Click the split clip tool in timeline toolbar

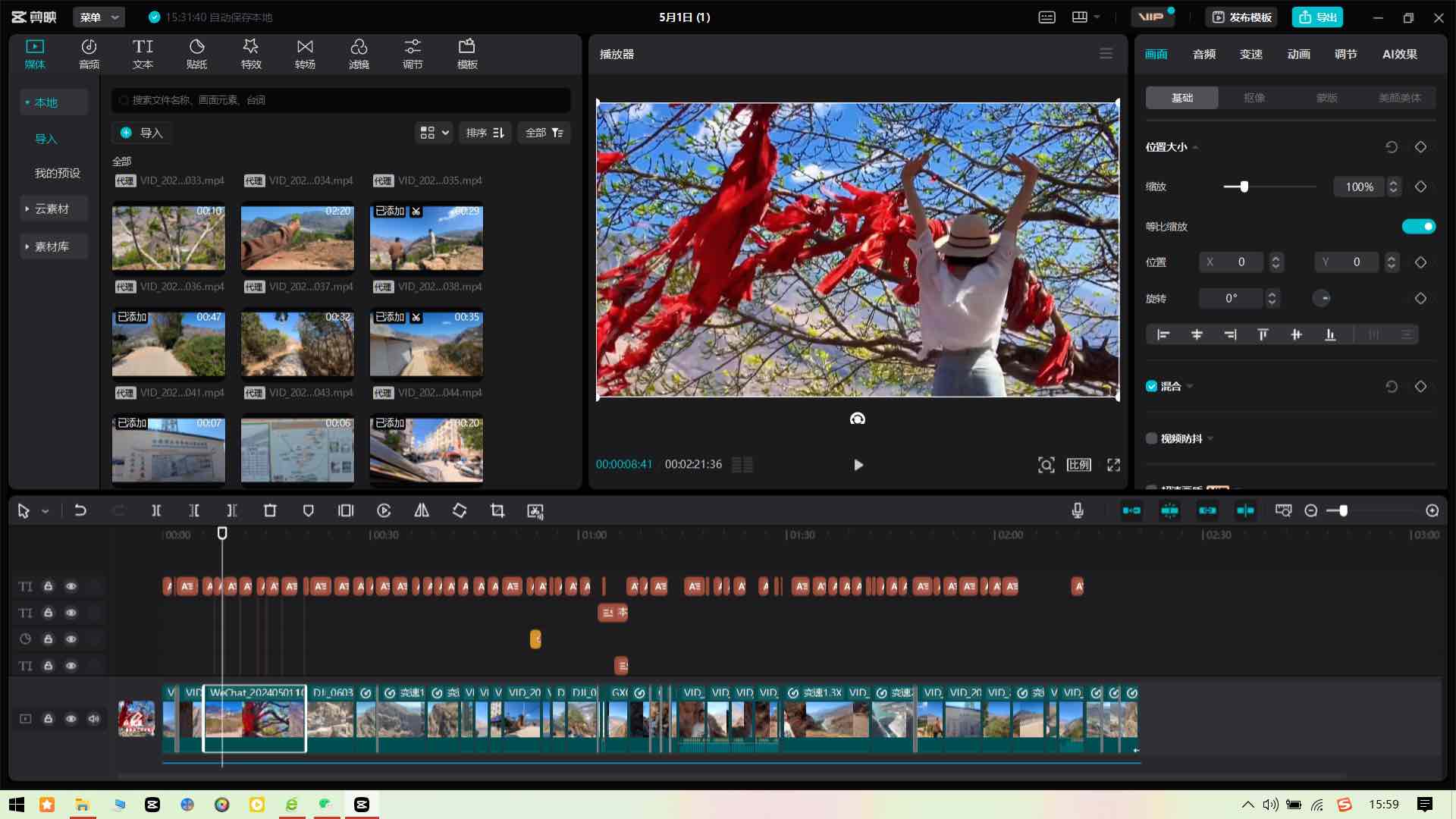156,511
